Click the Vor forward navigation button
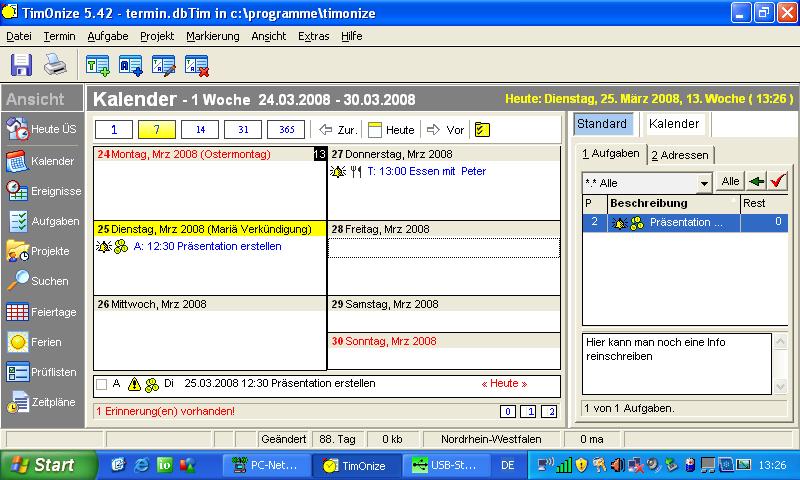The width and height of the screenshot is (800, 480). point(446,130)
